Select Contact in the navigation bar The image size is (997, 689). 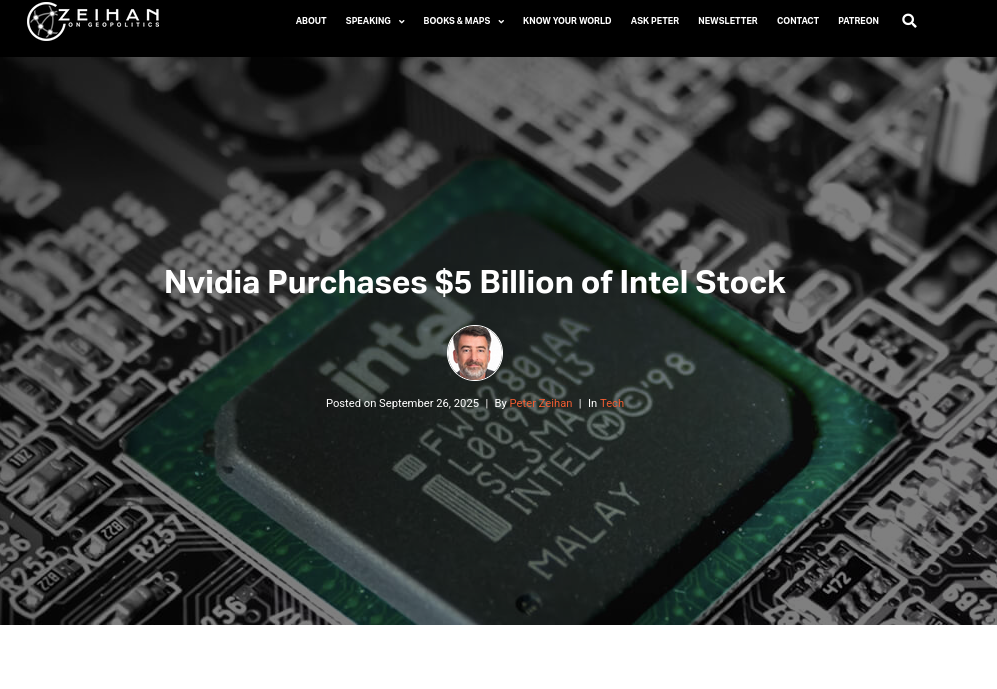[798, 21]
